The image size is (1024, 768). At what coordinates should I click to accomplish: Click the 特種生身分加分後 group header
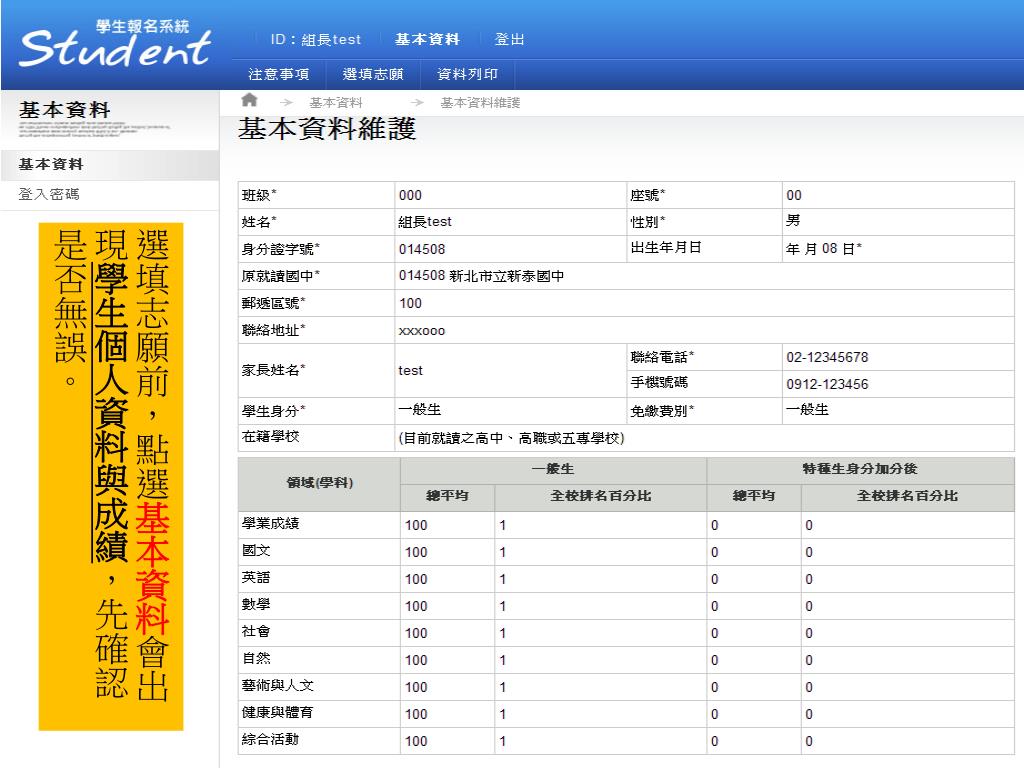860,469
